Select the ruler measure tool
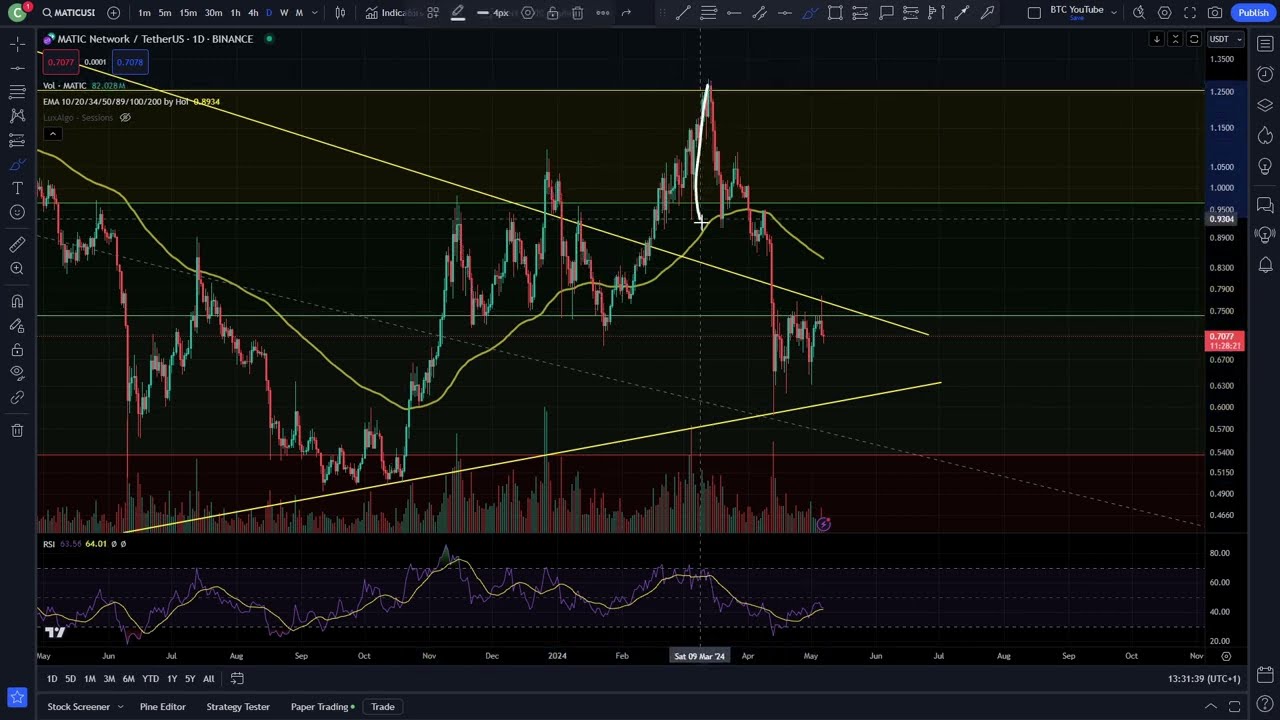 [17, 245]
